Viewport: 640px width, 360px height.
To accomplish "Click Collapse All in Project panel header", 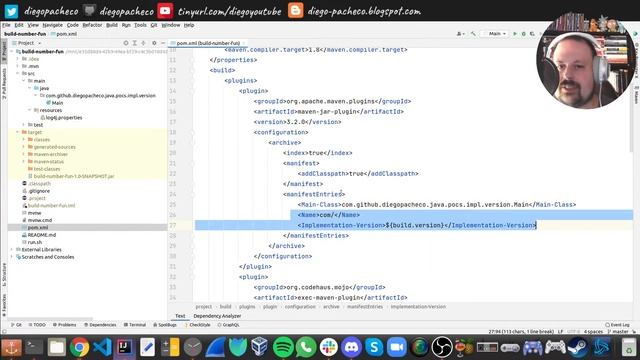I will tap(144, 43).
